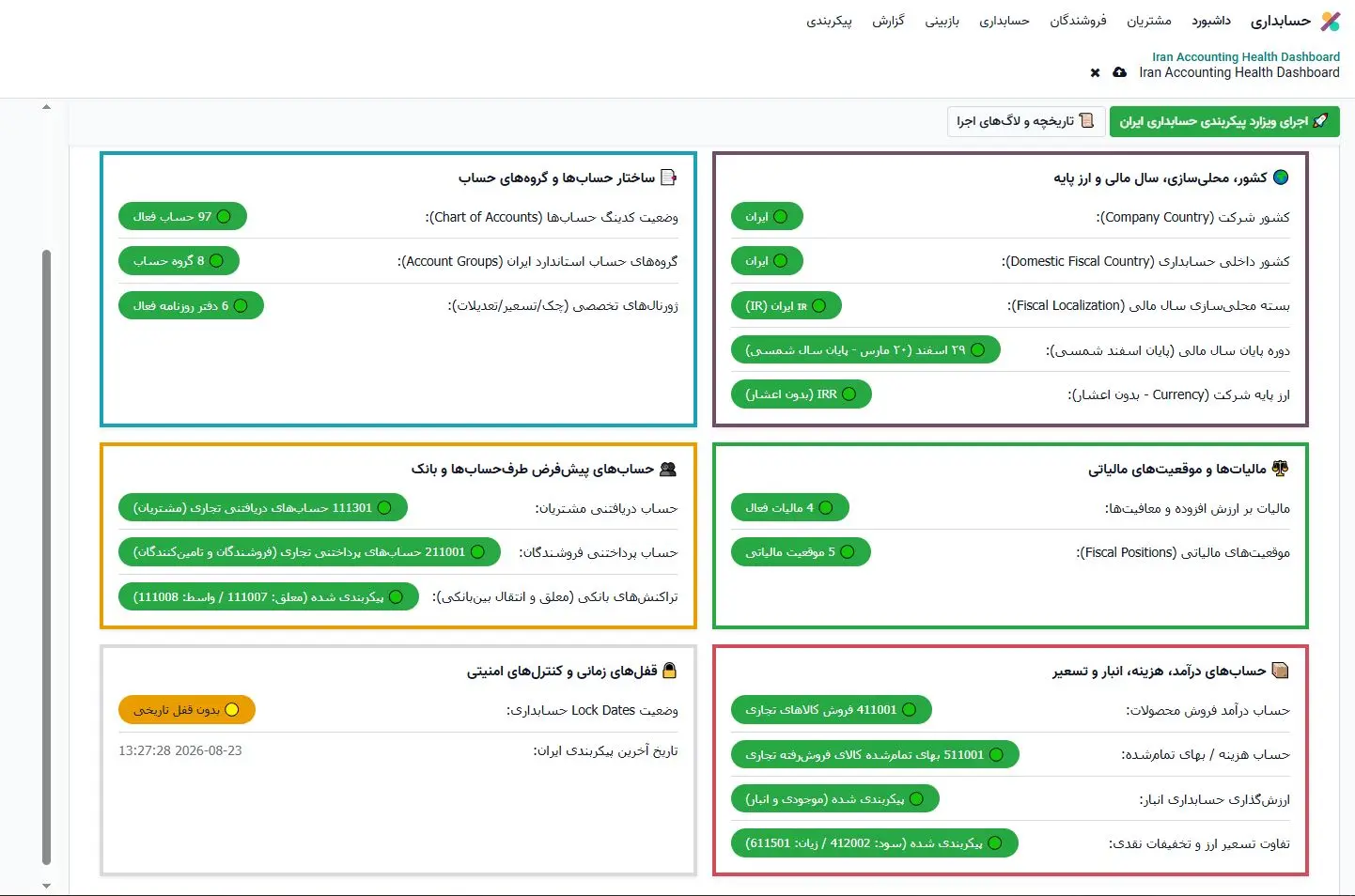Click the box icon in the income and expense accounts section

click(x=1280, y=670)
